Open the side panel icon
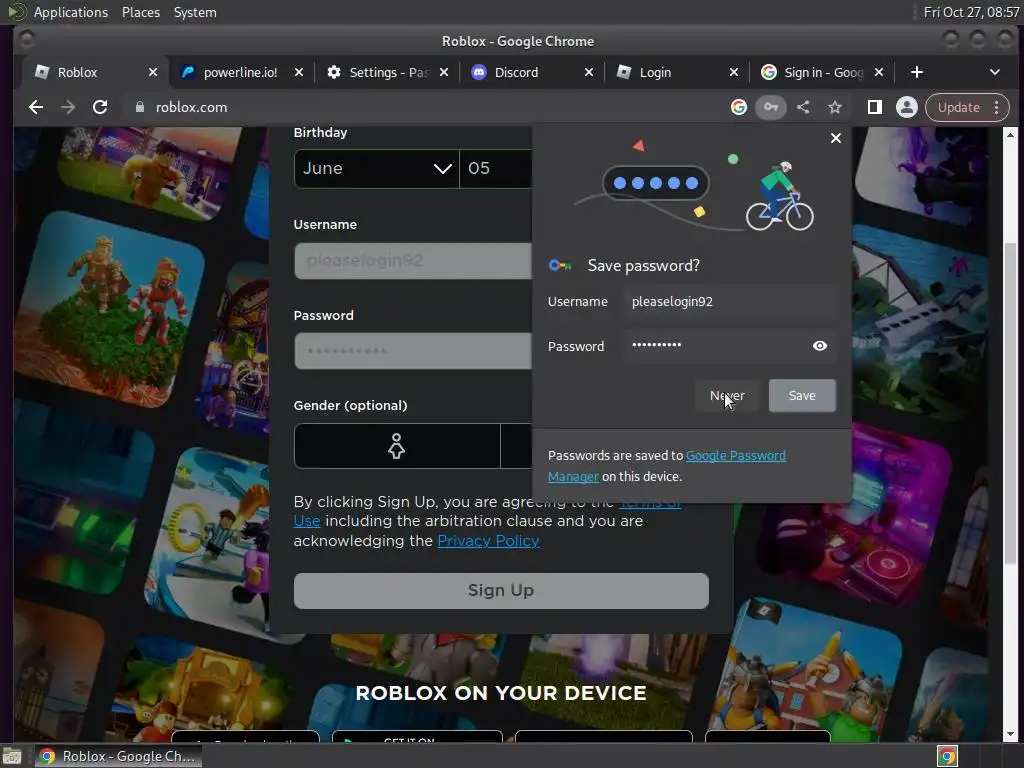The width and height of the screenshot is (1024, 768). (874, 107)
